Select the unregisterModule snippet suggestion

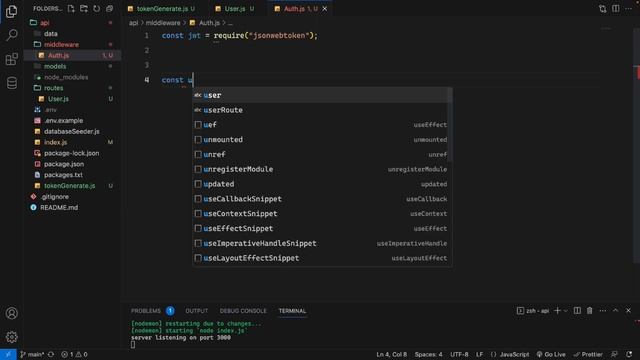322,169
